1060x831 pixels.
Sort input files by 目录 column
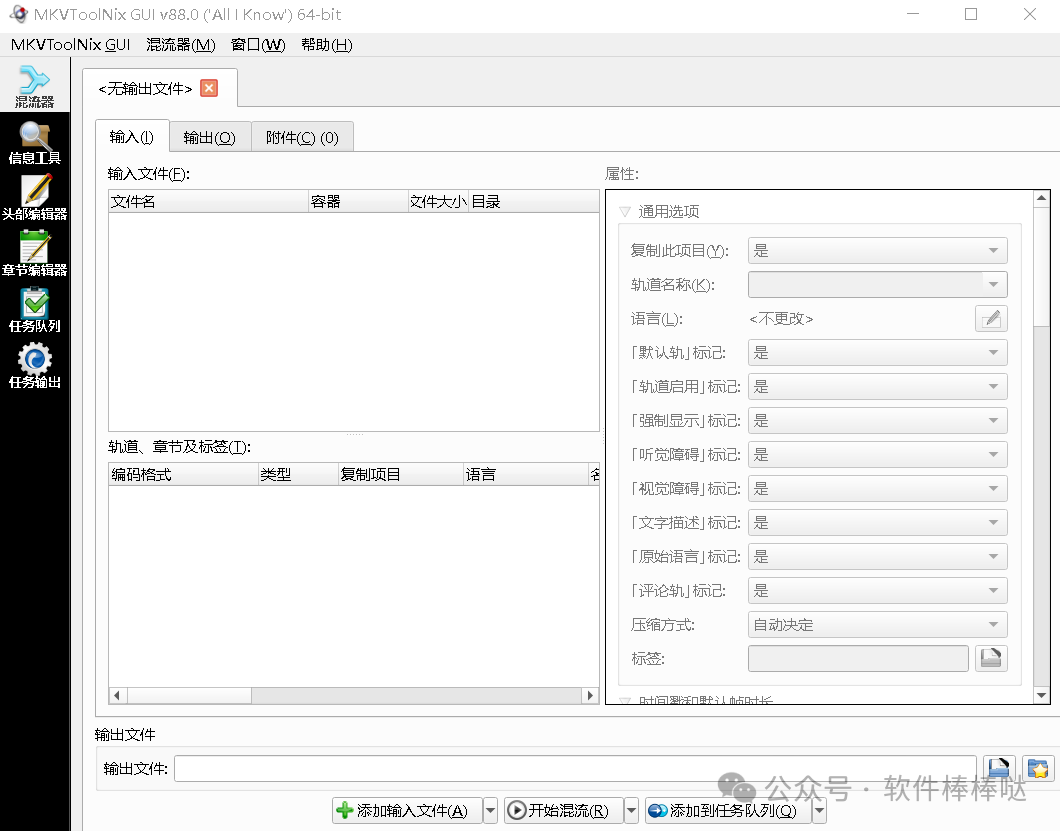pos(533,201)
